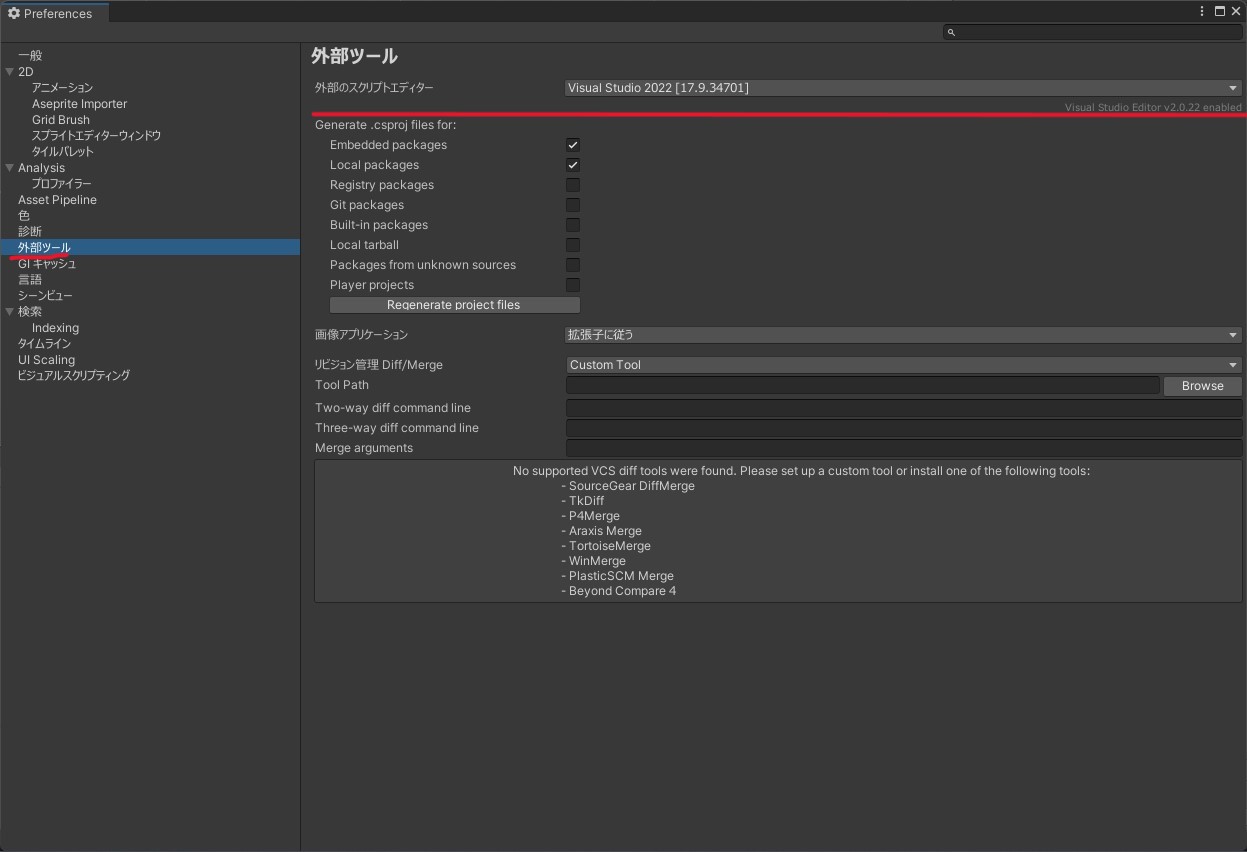Select the 外部ツール category
The image size is (1247, 852).
tap(44, 247)
